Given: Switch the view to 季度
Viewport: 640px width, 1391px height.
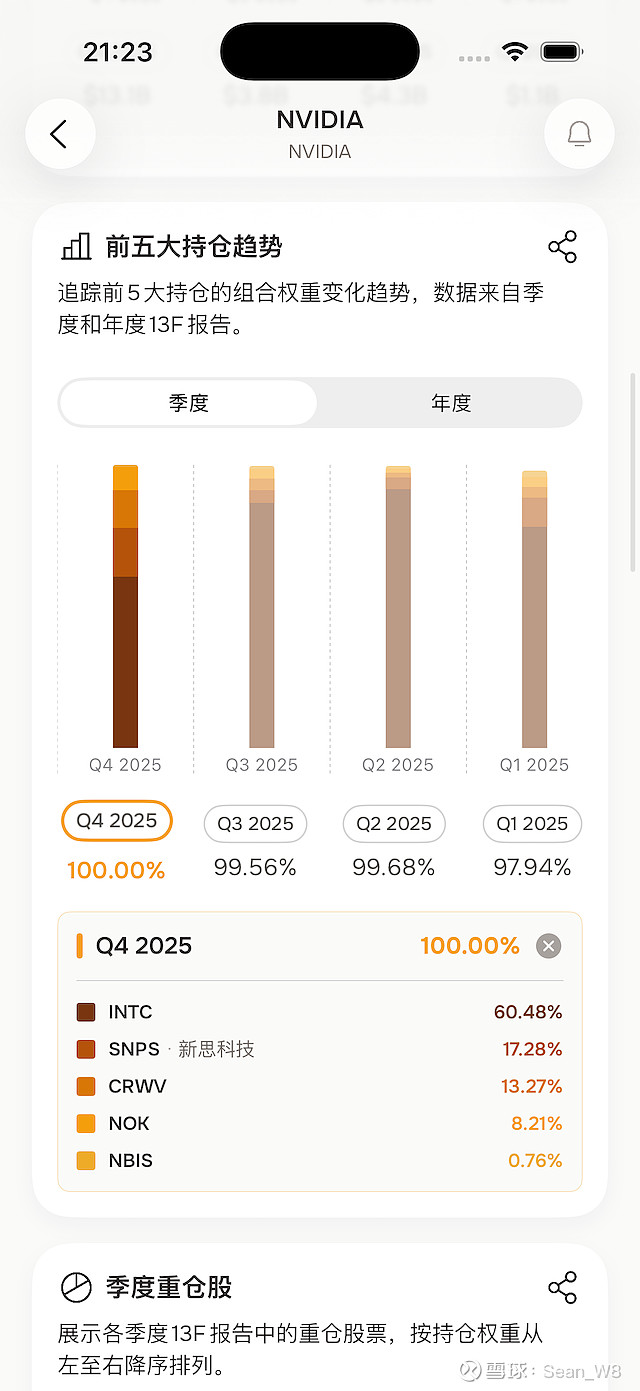Looking at the screenshot, I should (188, 403).
